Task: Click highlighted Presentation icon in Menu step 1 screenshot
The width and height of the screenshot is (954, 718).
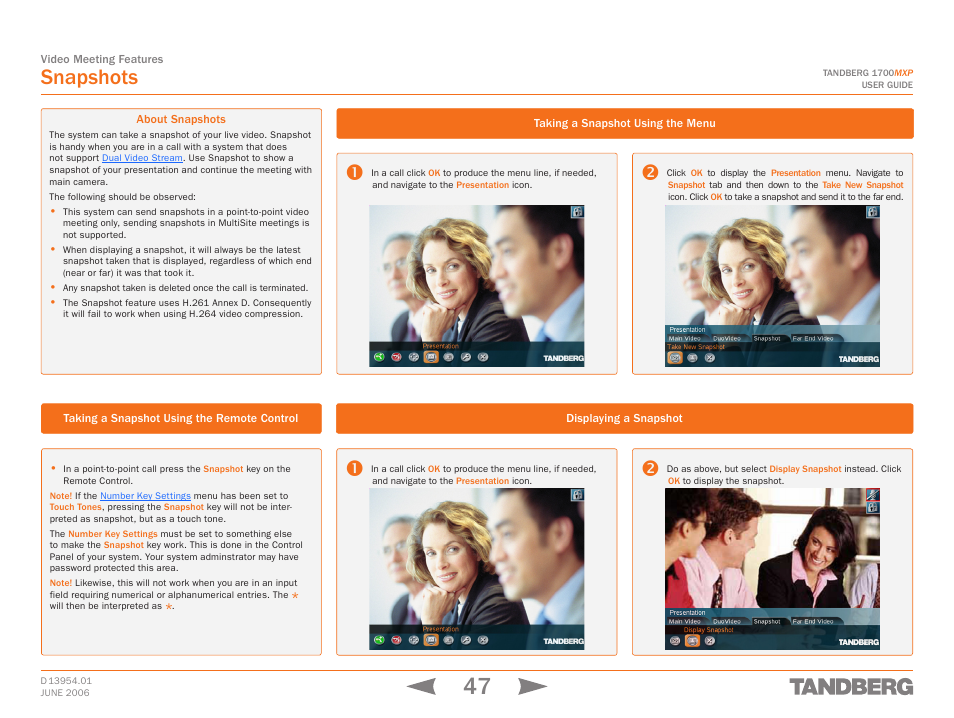Action: pos(431,357)
